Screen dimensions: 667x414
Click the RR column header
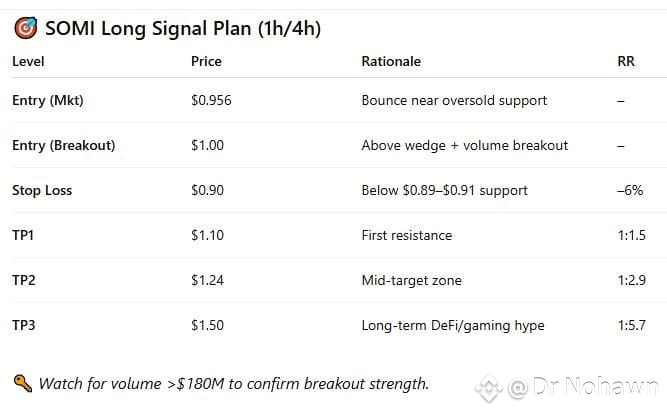(626, 61)
